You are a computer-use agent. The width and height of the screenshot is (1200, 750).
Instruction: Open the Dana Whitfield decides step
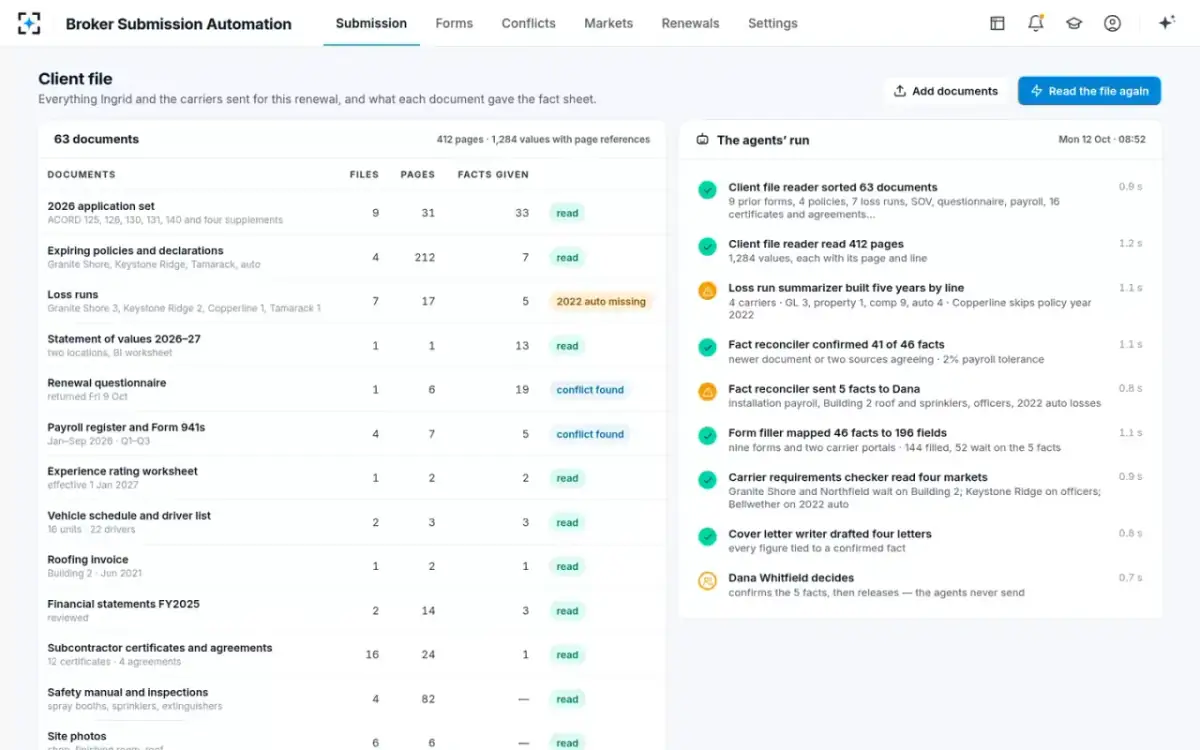[x=920, y=585]
